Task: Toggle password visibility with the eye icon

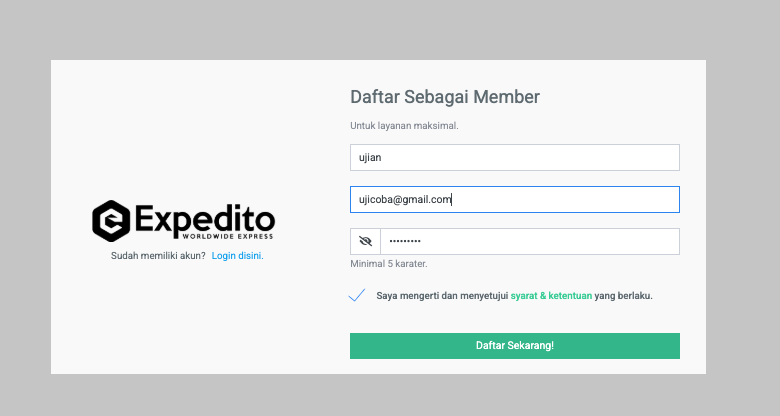Action: pos(365,241)
